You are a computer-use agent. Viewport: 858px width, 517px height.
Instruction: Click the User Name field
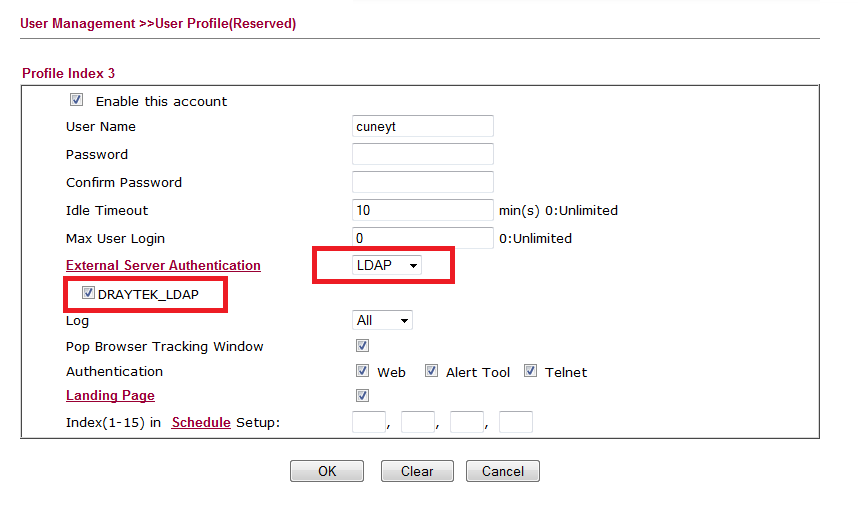(x=423, y=126)
